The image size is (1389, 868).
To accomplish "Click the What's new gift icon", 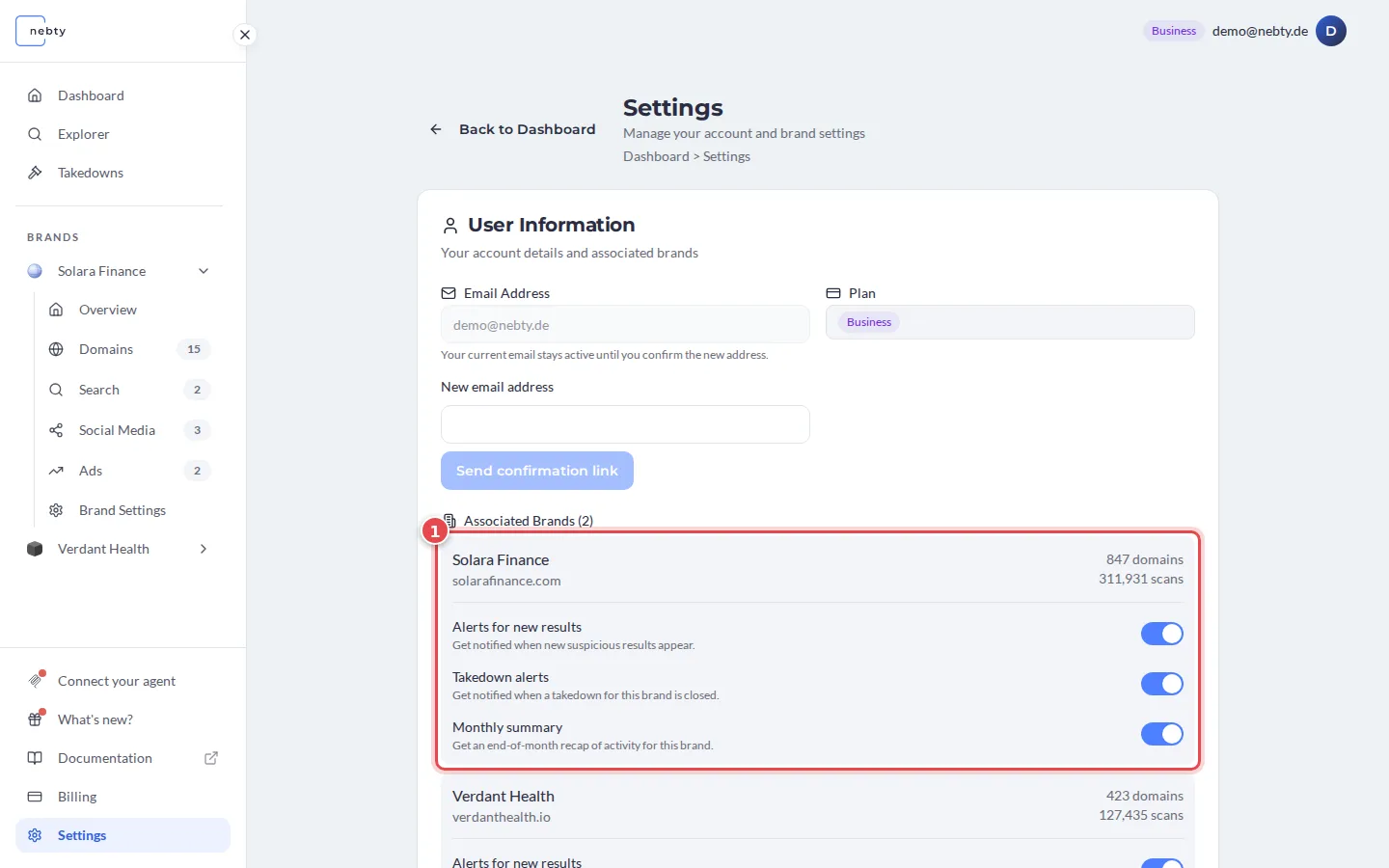I will [35, 719].
